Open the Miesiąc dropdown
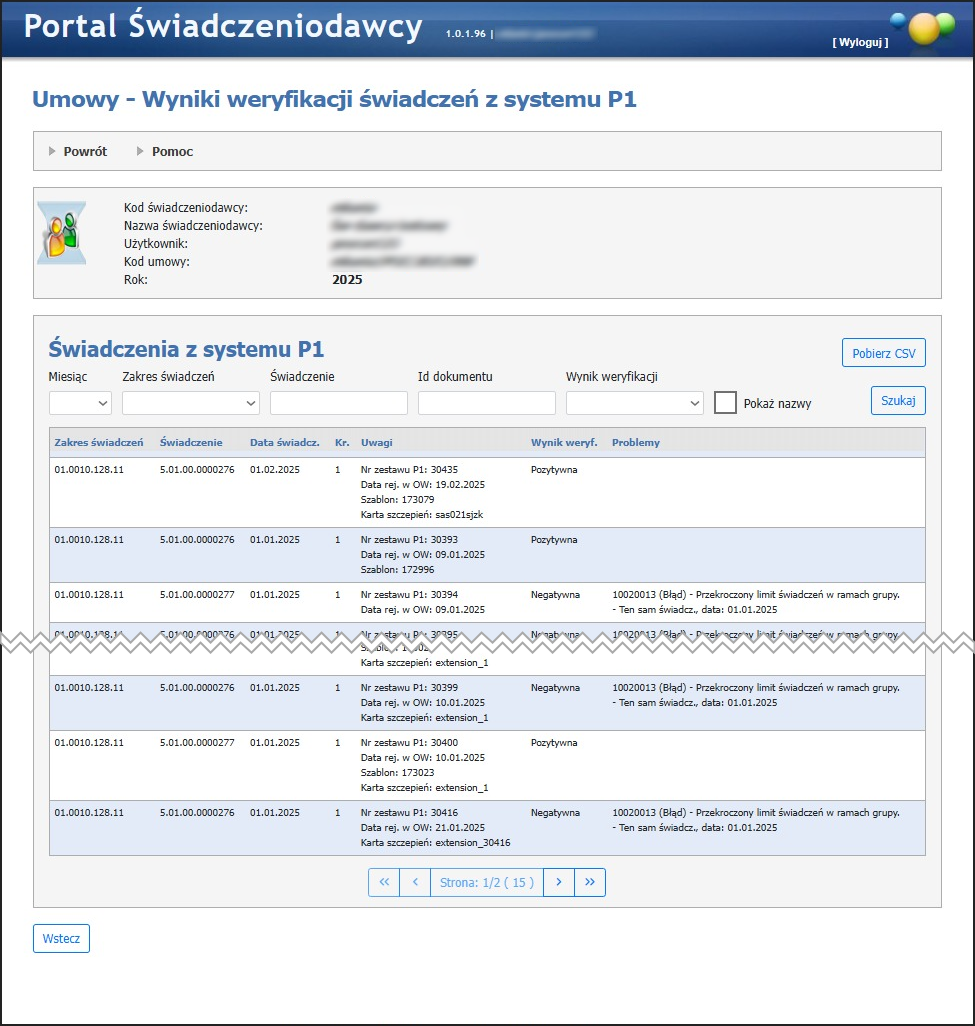The width and height of the screenshot is (975, 1026). (x=80, y=403)
